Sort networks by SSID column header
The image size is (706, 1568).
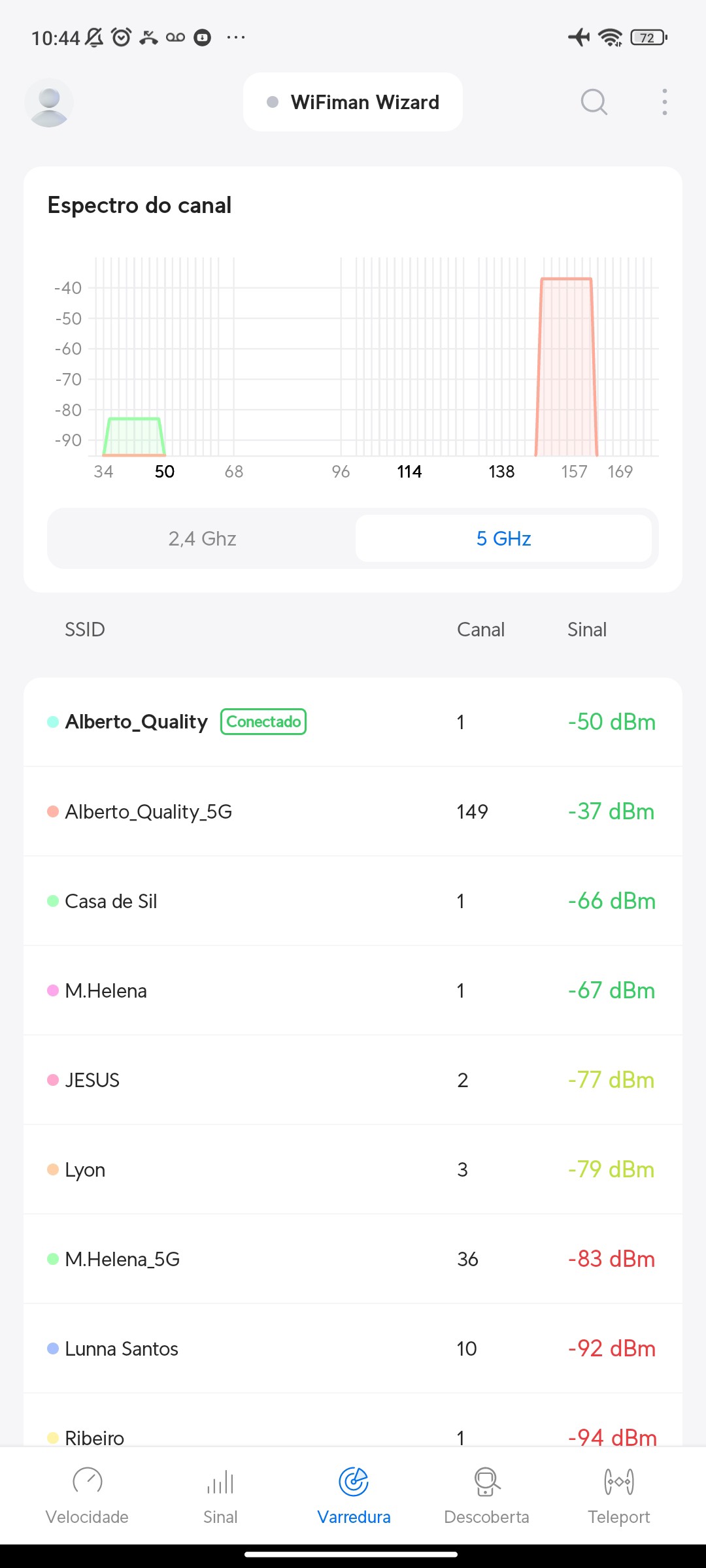[x=85, y=630]
